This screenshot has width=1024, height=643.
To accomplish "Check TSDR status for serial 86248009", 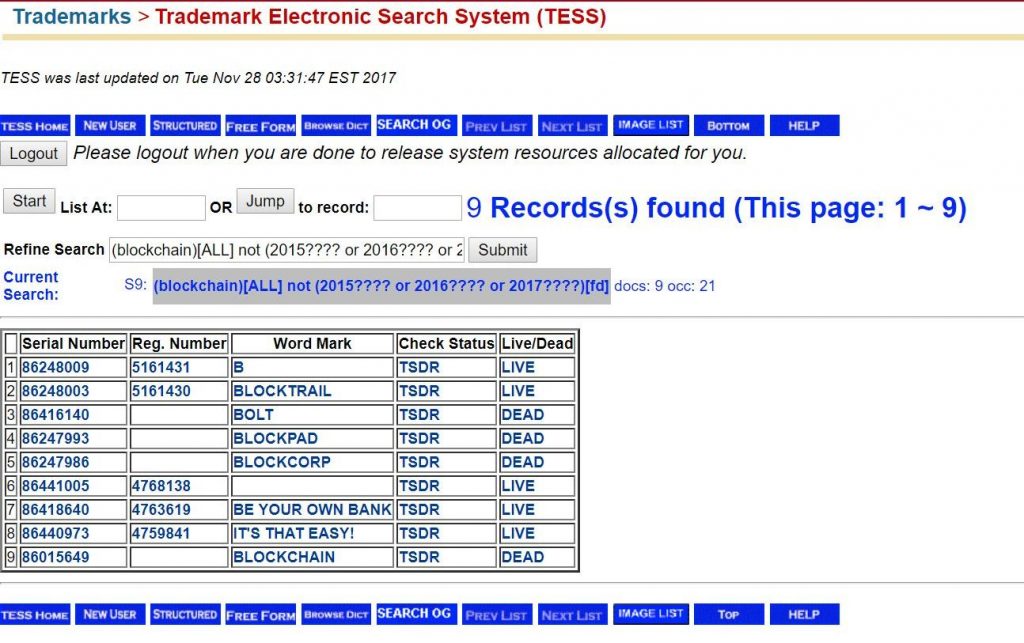I will (x=419, y=368).
